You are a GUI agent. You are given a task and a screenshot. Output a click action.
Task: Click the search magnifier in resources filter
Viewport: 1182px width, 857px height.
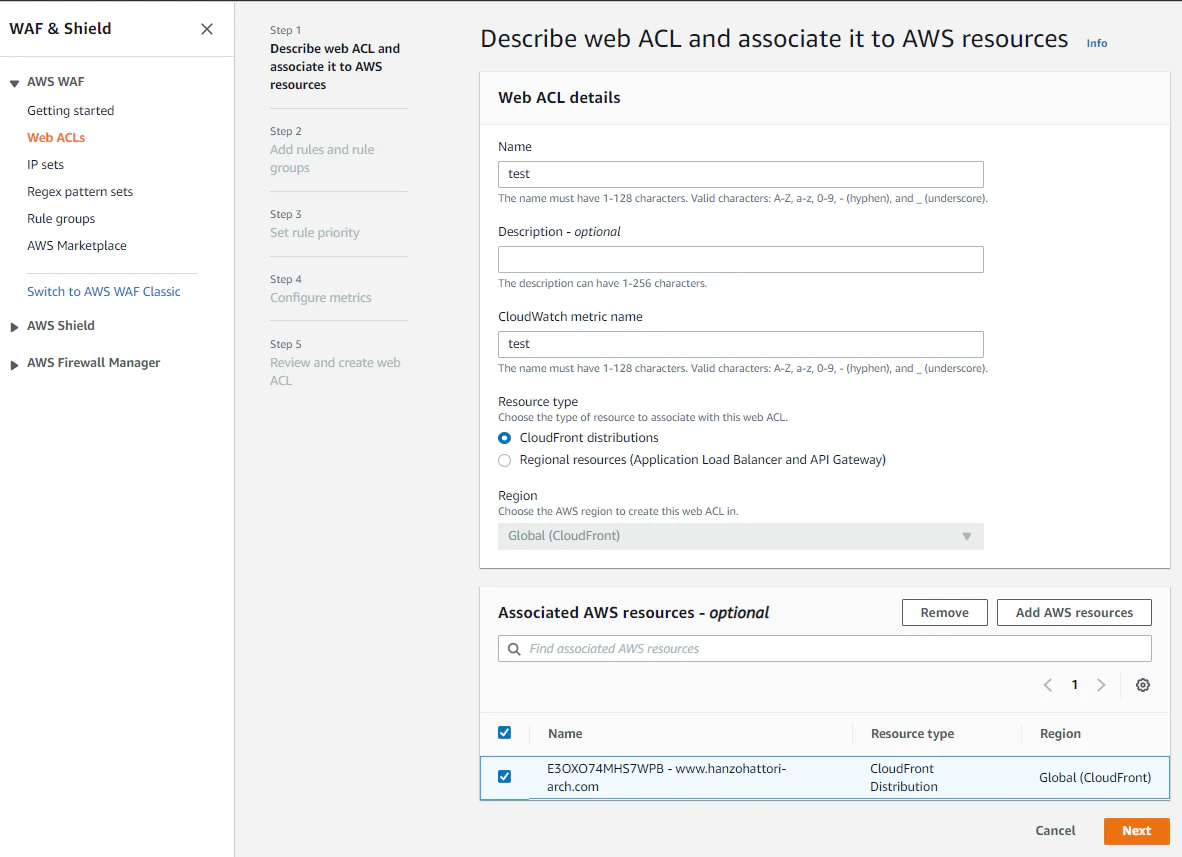[514, 649]
